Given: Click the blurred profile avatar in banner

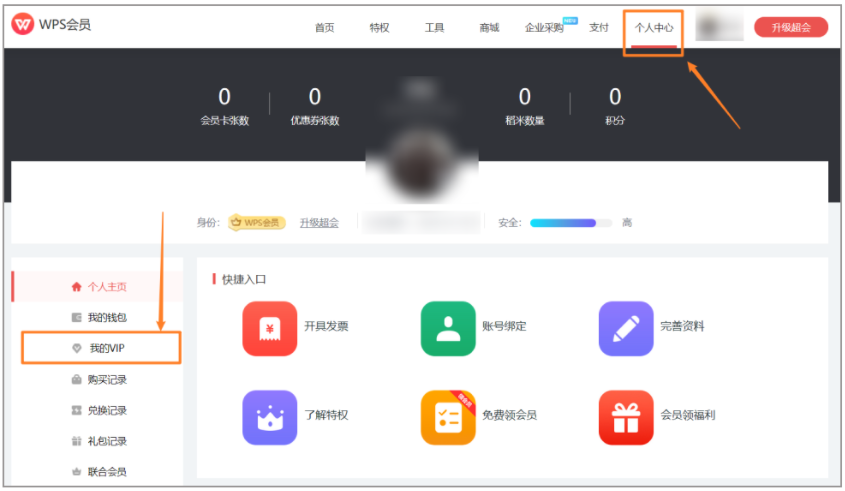Looking at the screenshot, I should pos(422,164).
